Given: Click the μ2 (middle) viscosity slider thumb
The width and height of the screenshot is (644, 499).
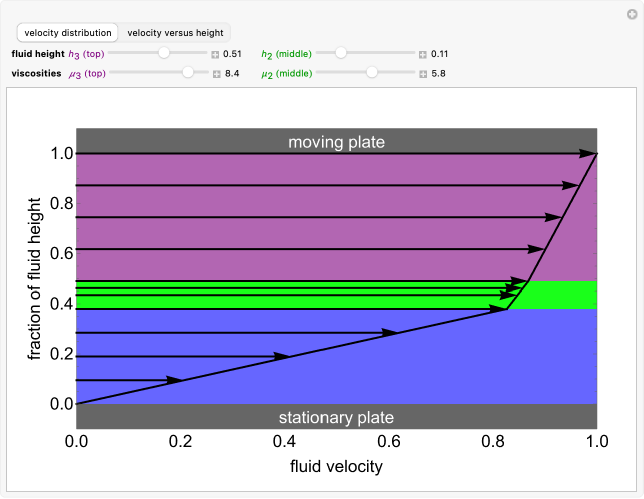Looking at the screenshot, I should point(372,72).
